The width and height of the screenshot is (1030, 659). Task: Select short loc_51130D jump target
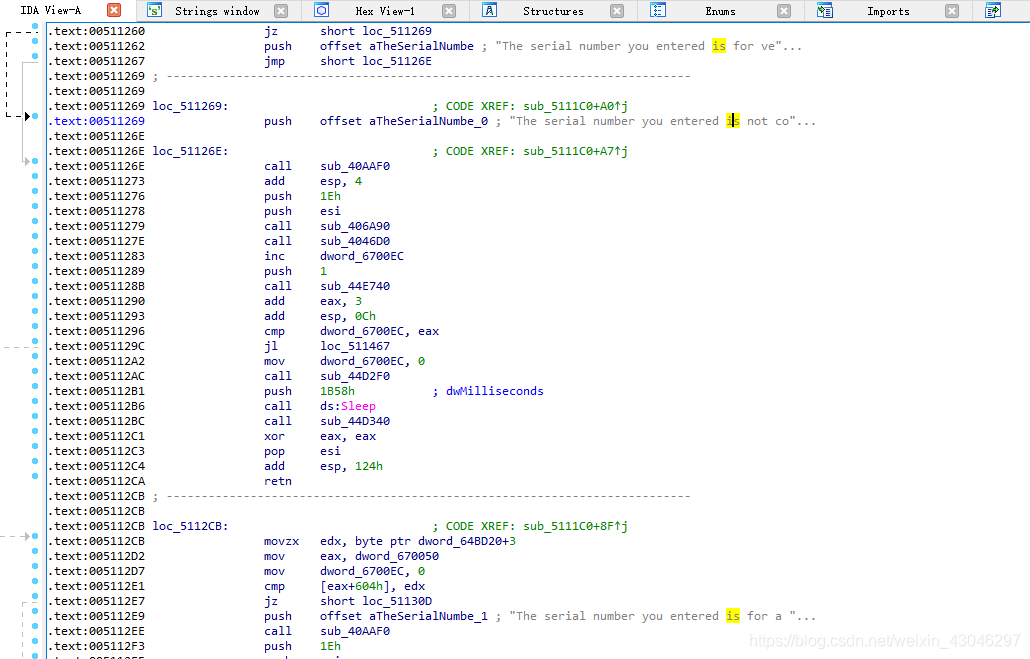click(376, 601)
